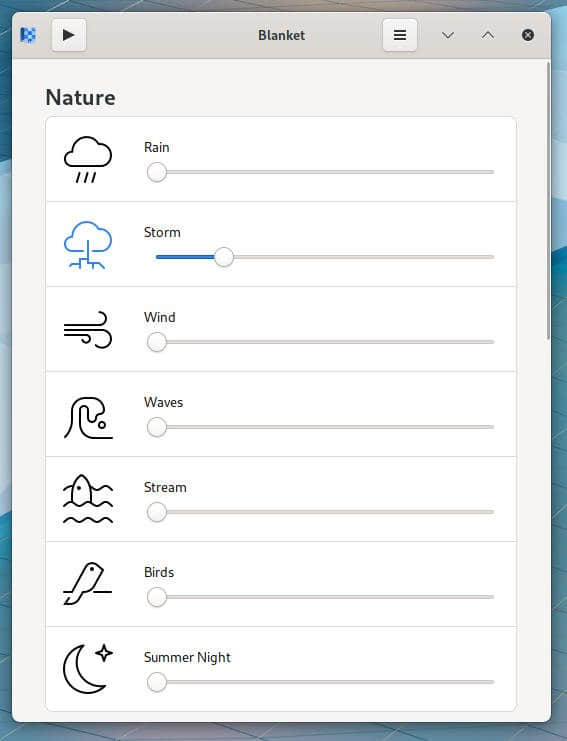Screen dimensions: 567x741
Task: Click the Waves icon
Action: pos(88,417)
